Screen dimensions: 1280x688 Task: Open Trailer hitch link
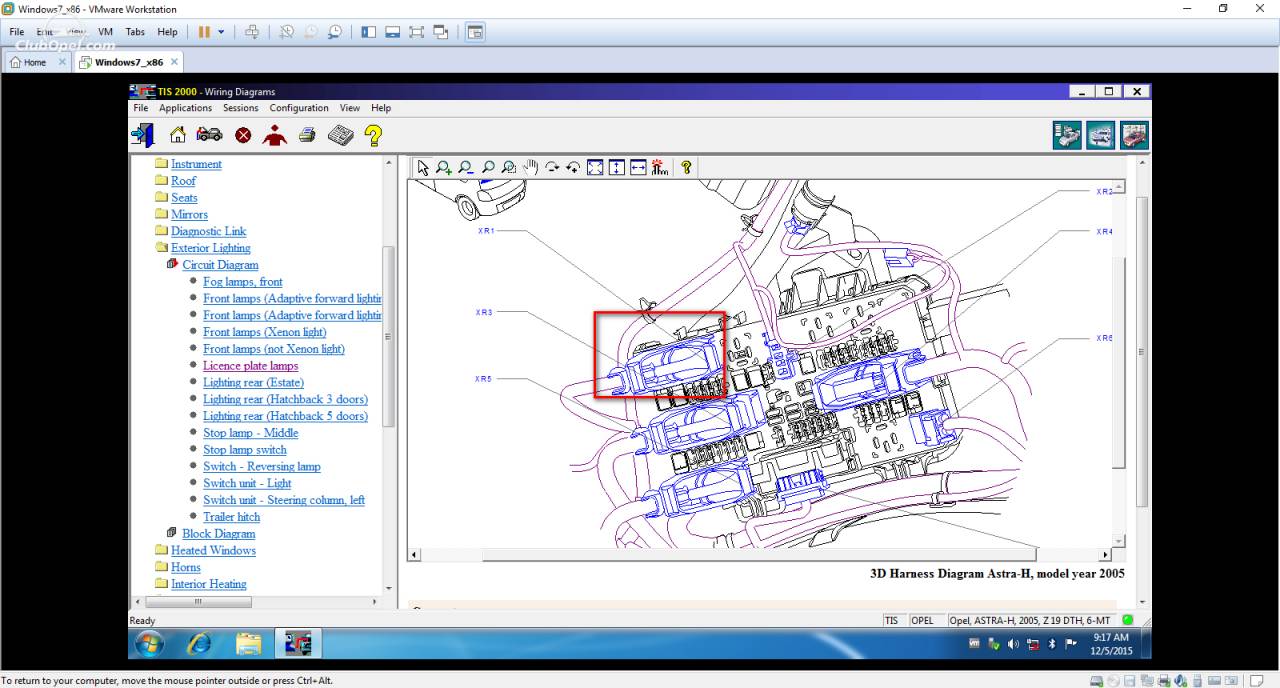(x=231, y=517)
